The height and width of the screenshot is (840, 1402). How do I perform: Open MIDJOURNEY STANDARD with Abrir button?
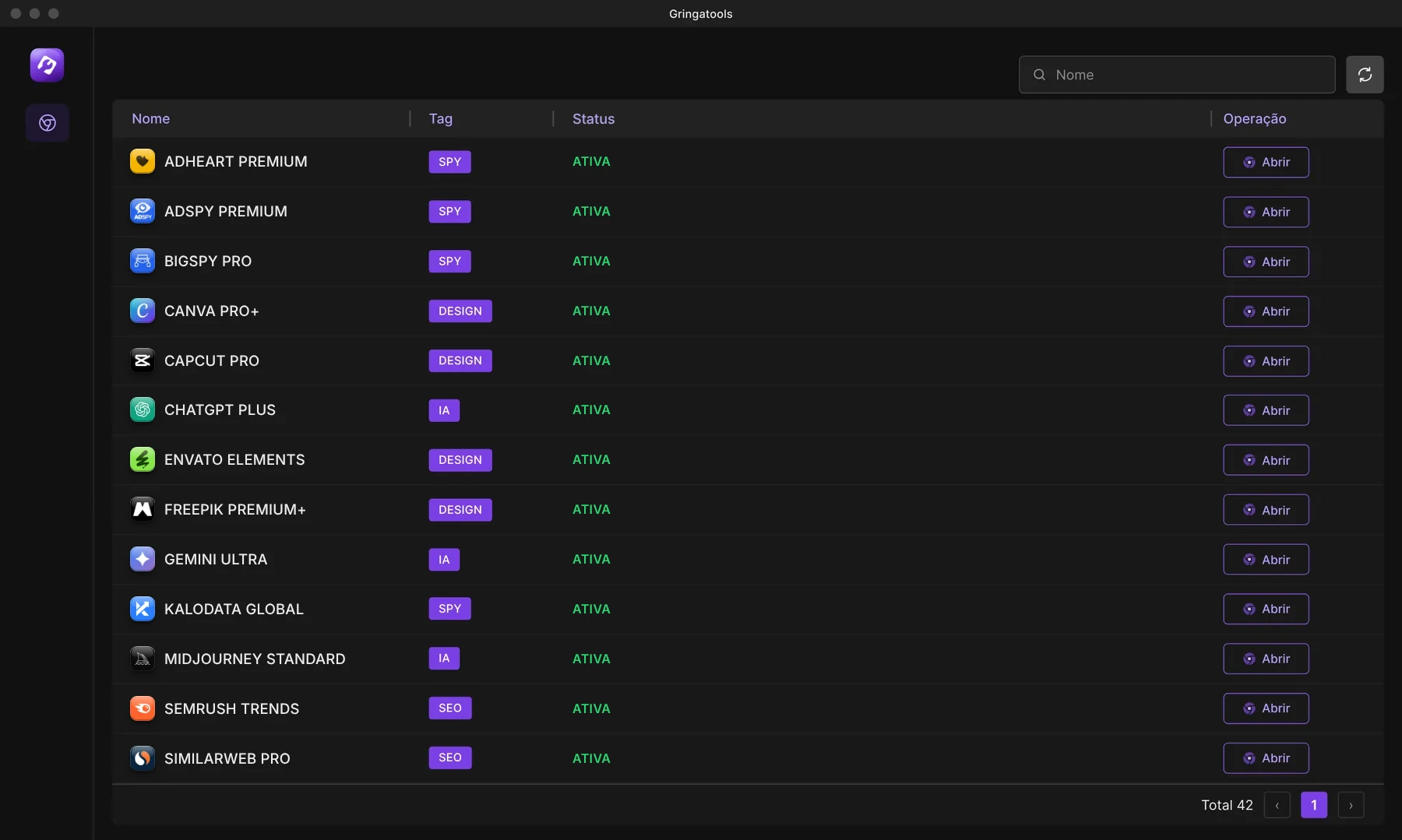point(1266,659)
